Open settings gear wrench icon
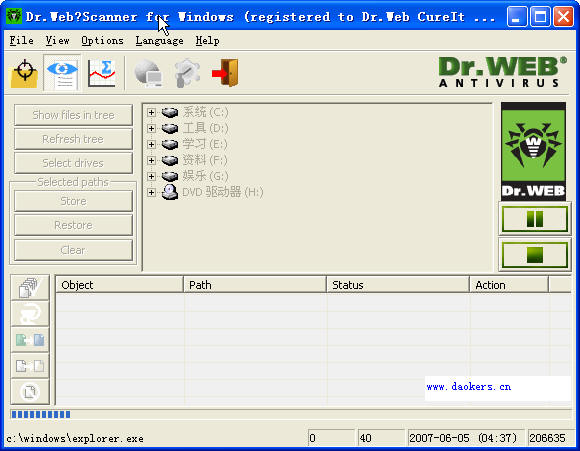580x451 pixels. 187,73
